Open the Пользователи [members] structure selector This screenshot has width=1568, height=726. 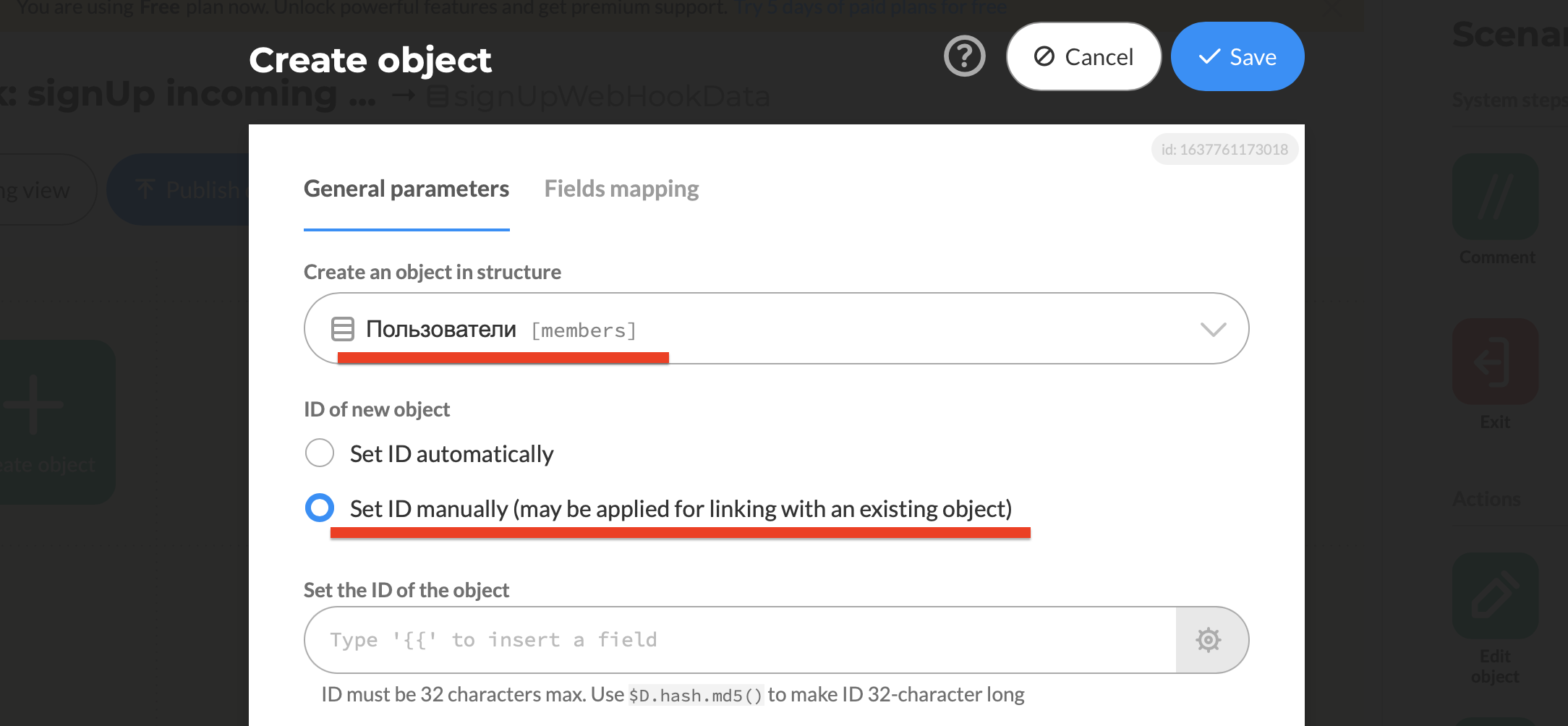(776, 328)
